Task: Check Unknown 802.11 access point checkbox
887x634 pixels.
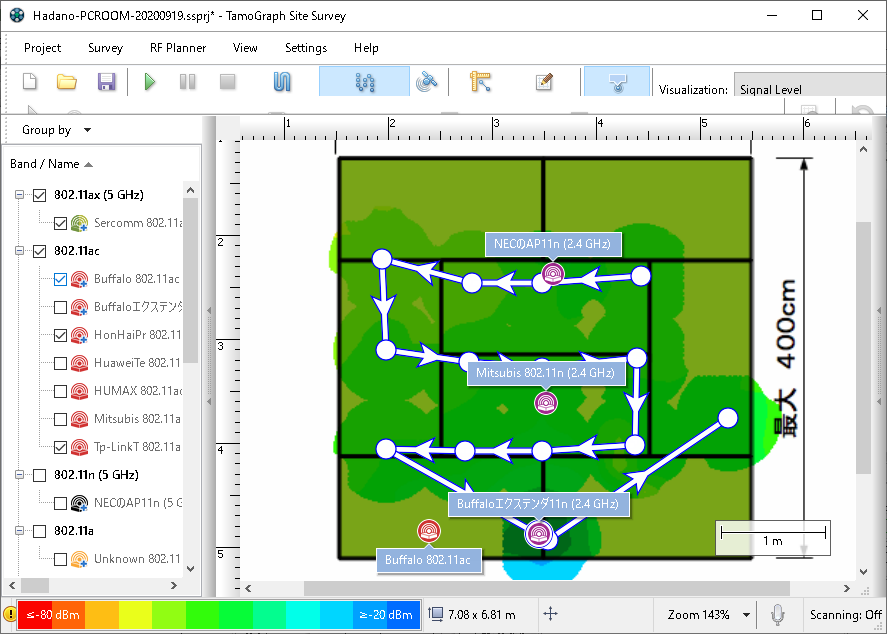Action: click(61, 559)
